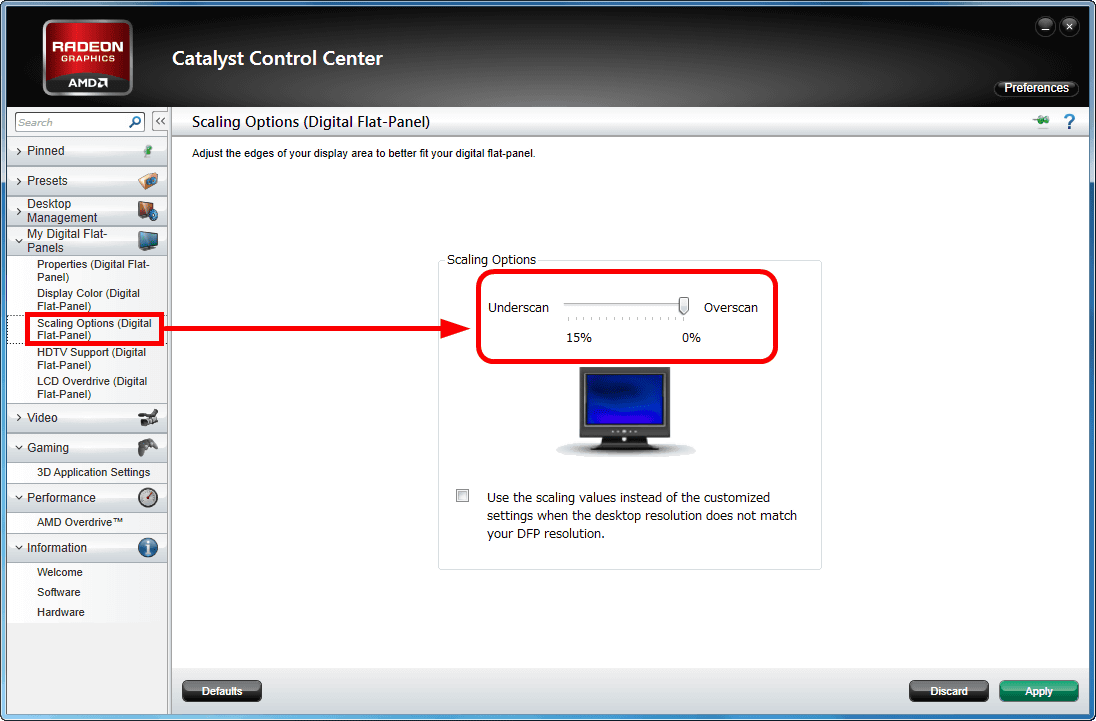Open 3D Application Settings

[x=94, y=472]
